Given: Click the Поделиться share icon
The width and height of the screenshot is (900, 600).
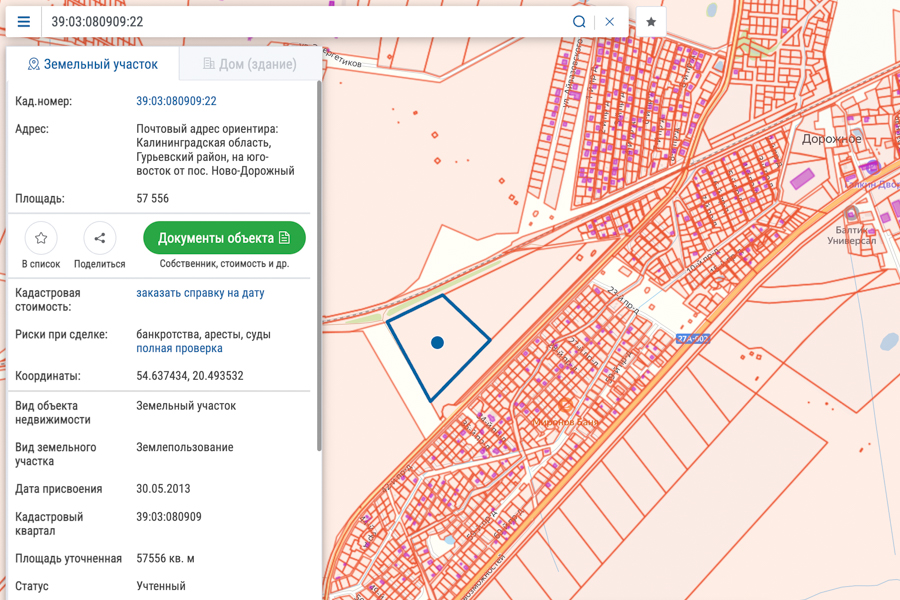Looking at the screenshot, I should click(x=99, y=238).
